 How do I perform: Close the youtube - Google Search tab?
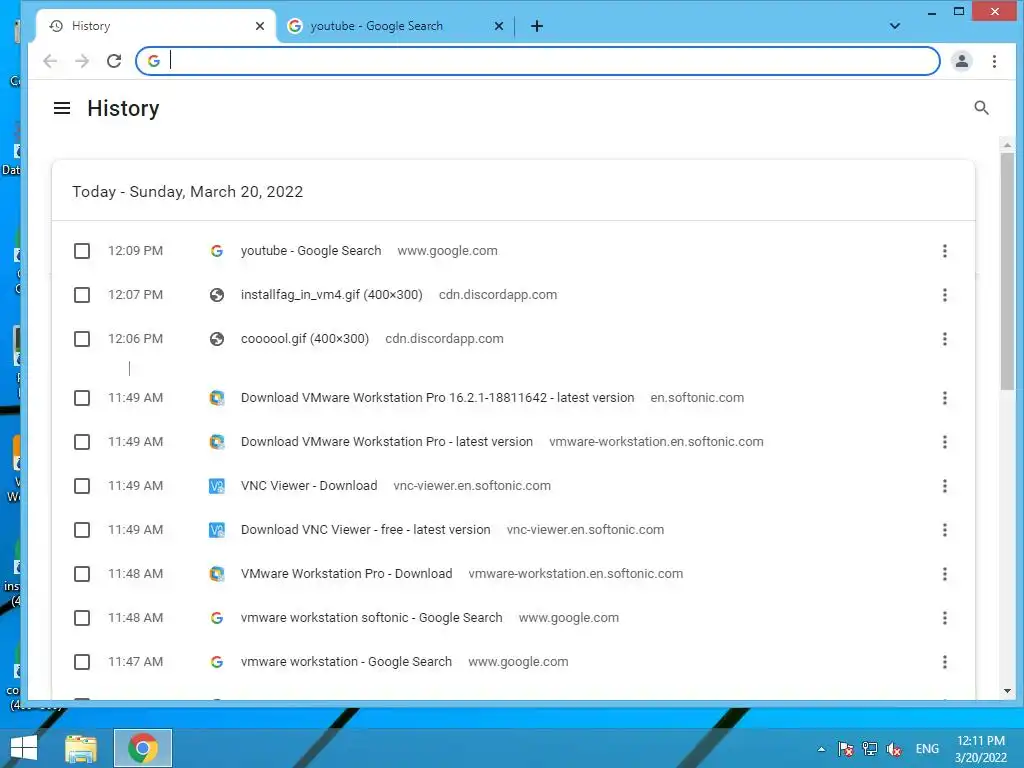(x=499, y=26)
